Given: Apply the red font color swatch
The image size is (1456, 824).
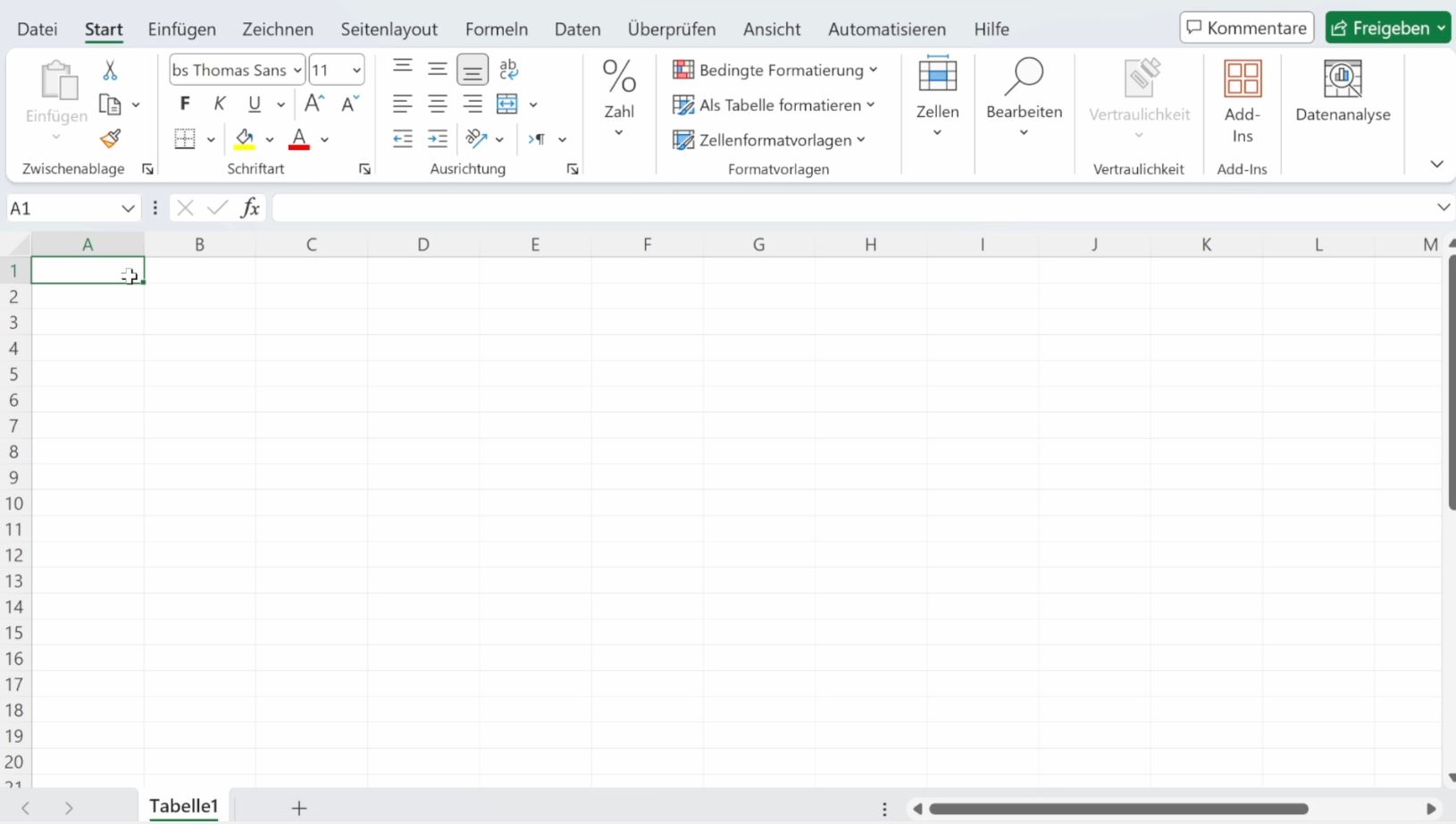Looking at the screenshot, I should [299, 139].
